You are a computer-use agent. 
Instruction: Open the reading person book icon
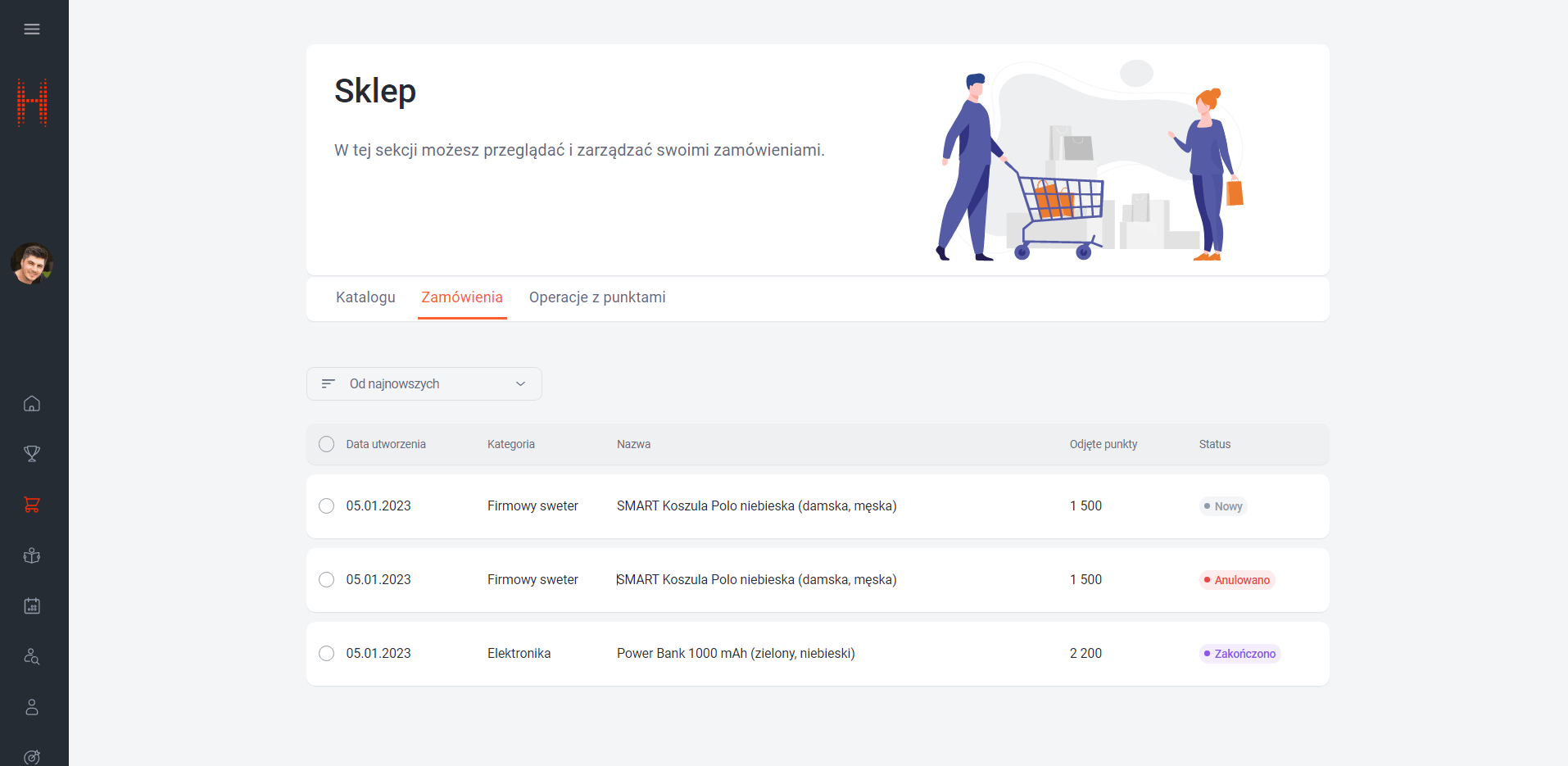pyautogui.click(x=32, y=555)
